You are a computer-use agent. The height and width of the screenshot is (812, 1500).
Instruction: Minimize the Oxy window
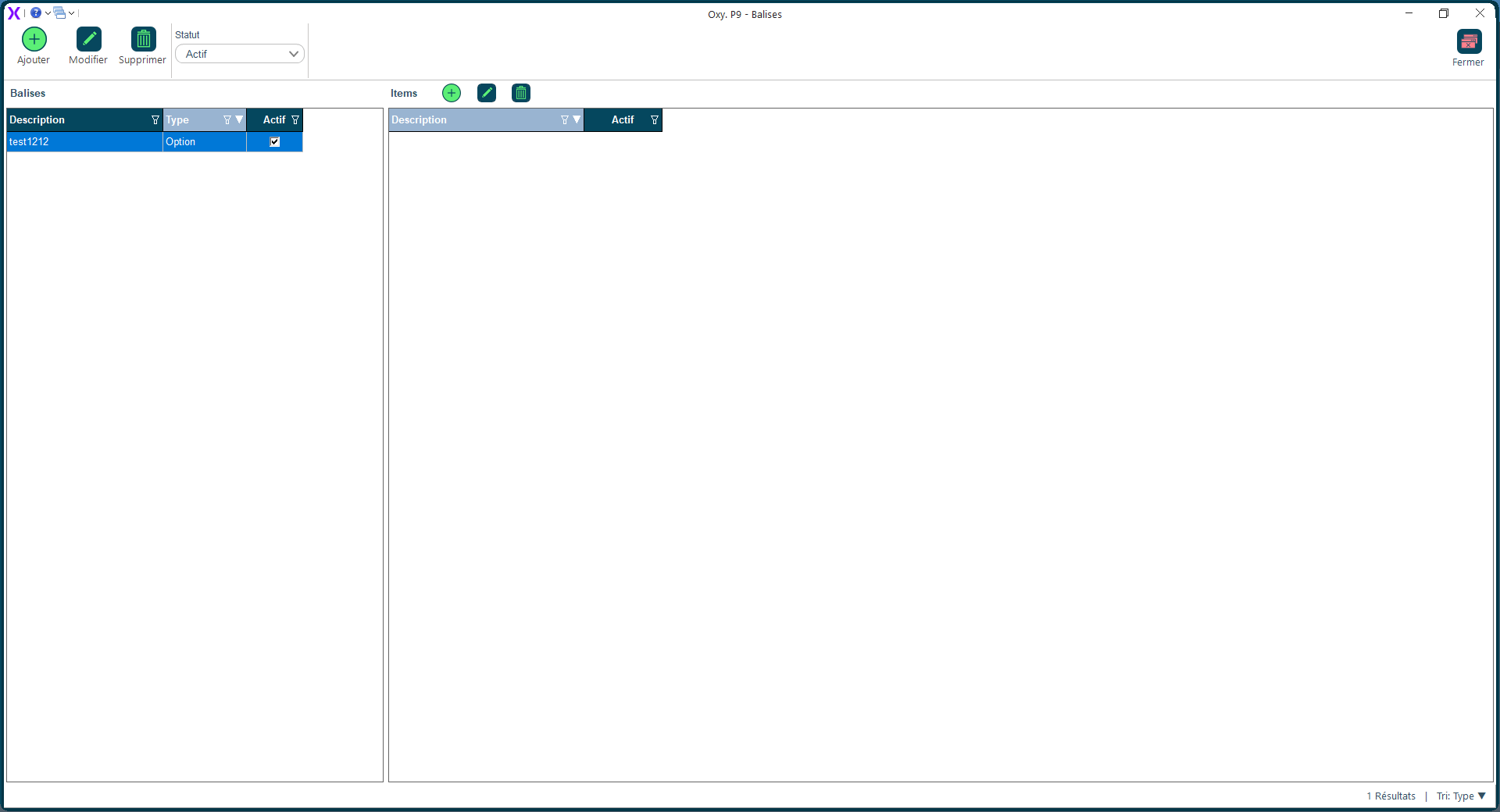1409,13
